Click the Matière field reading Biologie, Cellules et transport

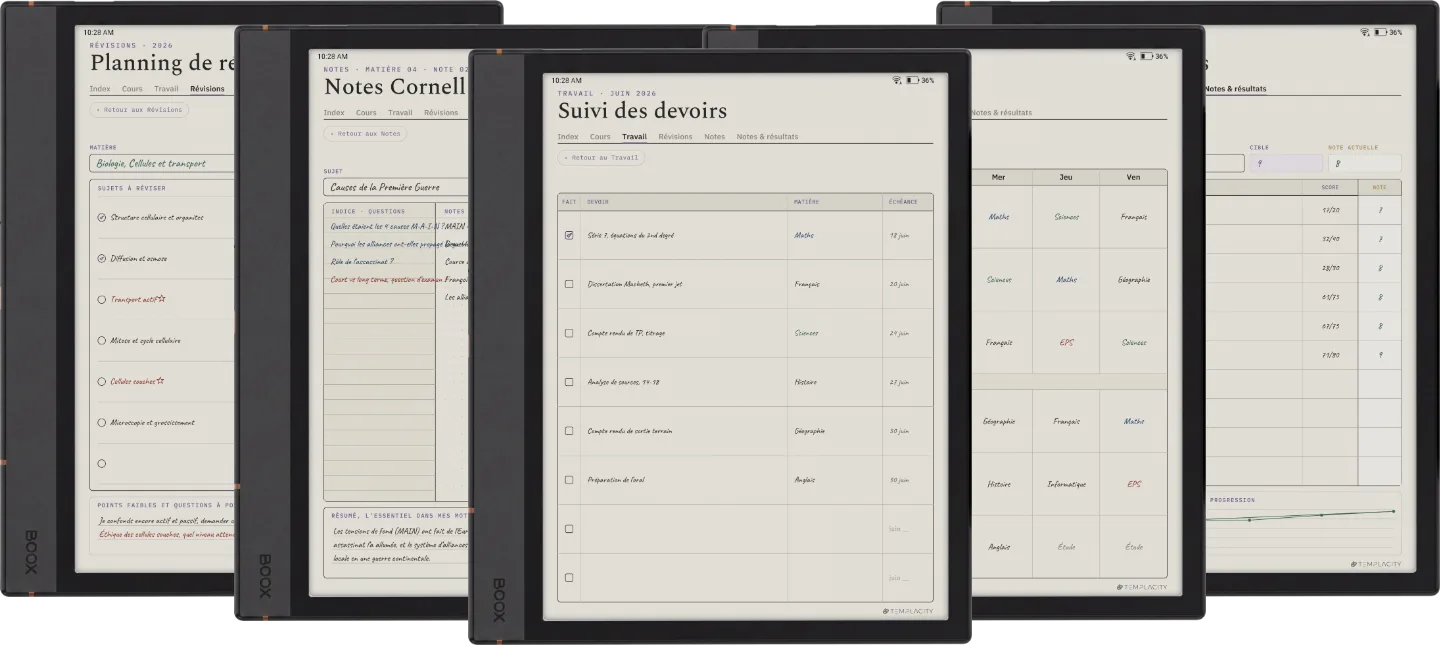(x=162, y=163)
